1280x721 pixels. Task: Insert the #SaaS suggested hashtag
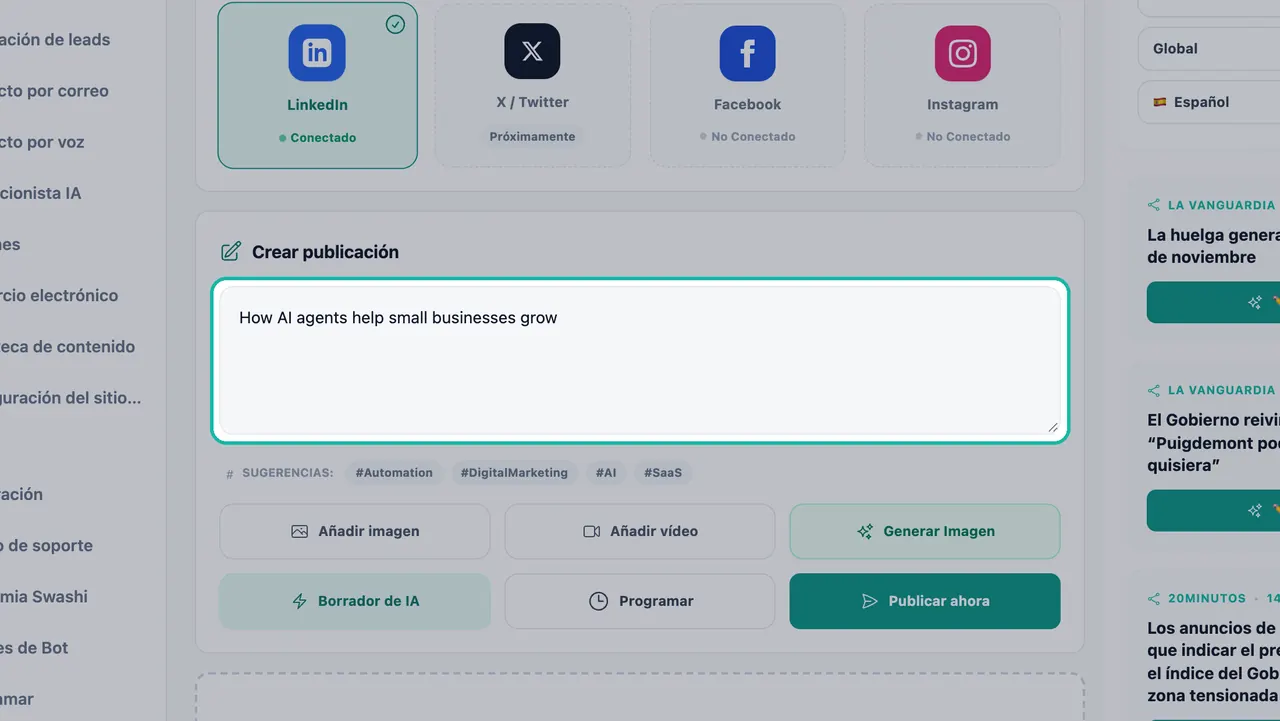coord(663,473)
